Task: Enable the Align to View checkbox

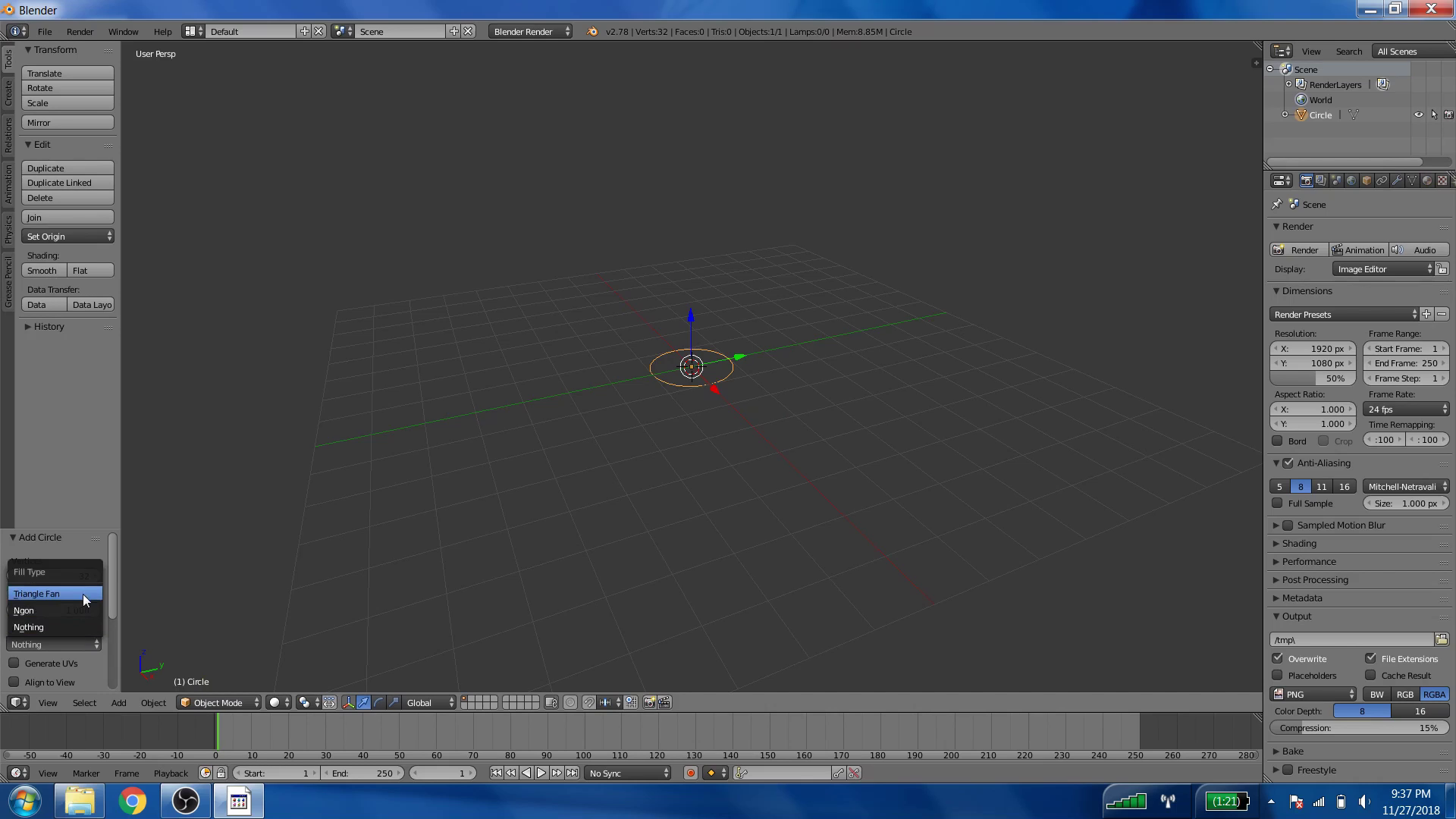Action: click(14, 682)
